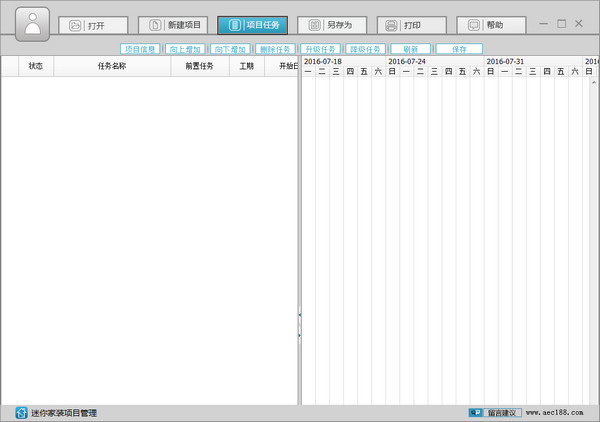The height and width of the screenshot is (422, 600).
Task: Minimize the application window
Action: pos(543,24)
